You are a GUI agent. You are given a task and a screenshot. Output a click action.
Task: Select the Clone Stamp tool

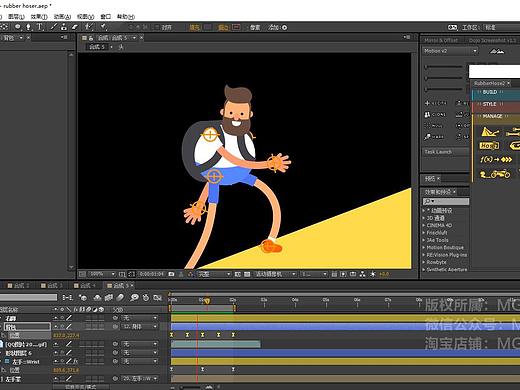tap(64, 27)
